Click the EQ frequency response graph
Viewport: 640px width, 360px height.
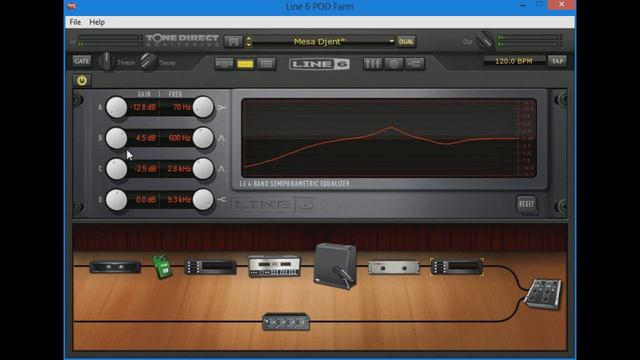(389, 138)
